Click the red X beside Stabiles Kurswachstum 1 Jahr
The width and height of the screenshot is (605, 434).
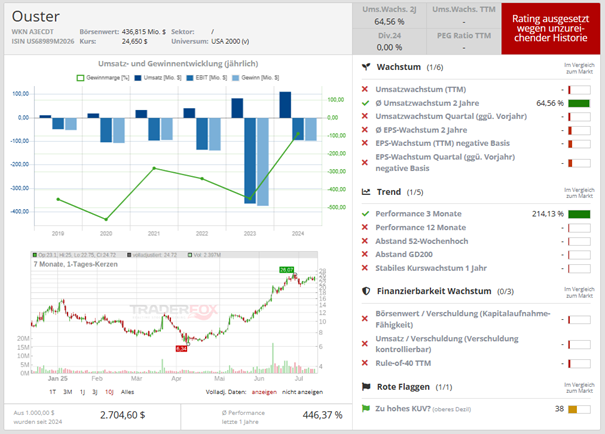tap(365, 268)
